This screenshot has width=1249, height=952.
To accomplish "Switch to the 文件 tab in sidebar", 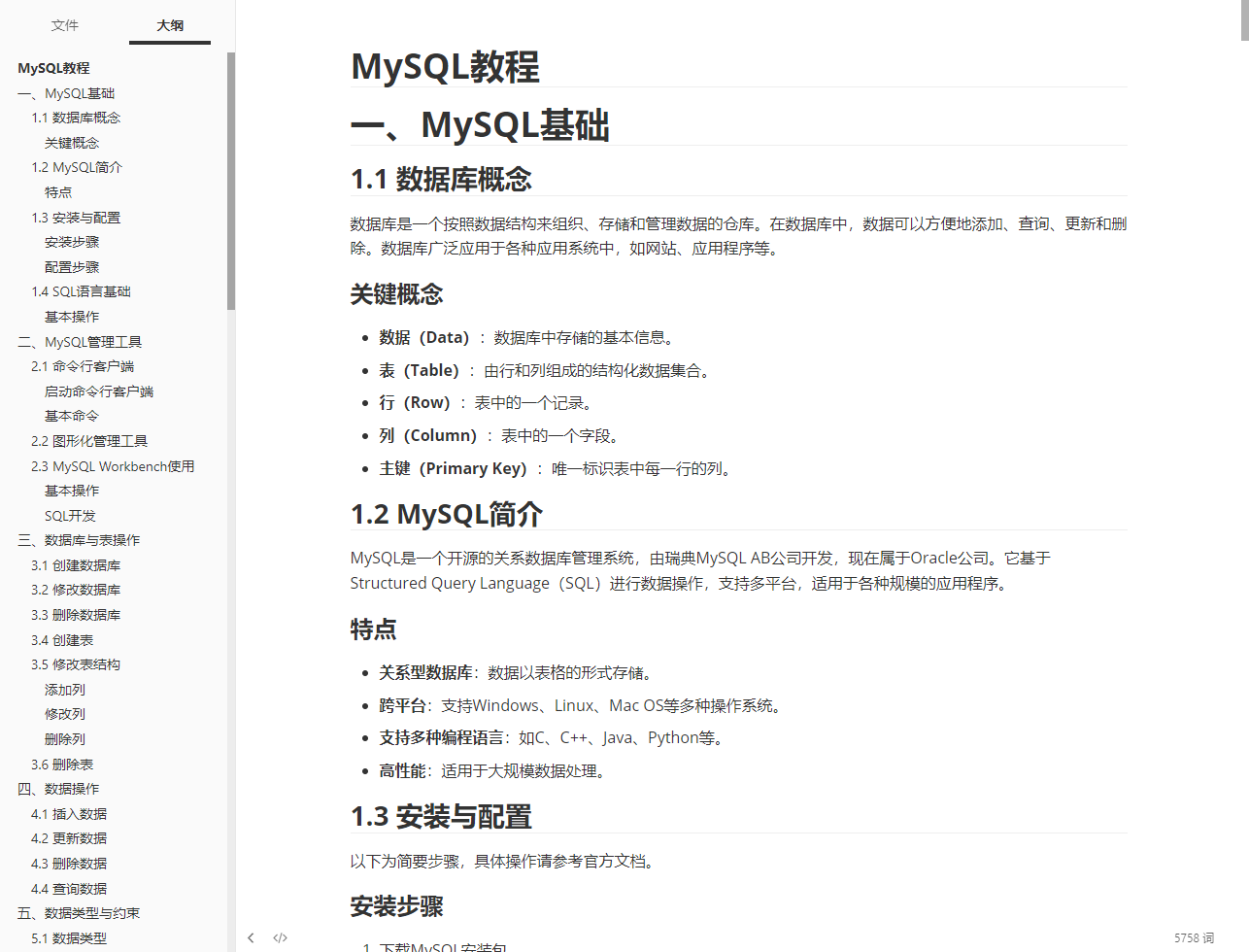I will point(65,25).
